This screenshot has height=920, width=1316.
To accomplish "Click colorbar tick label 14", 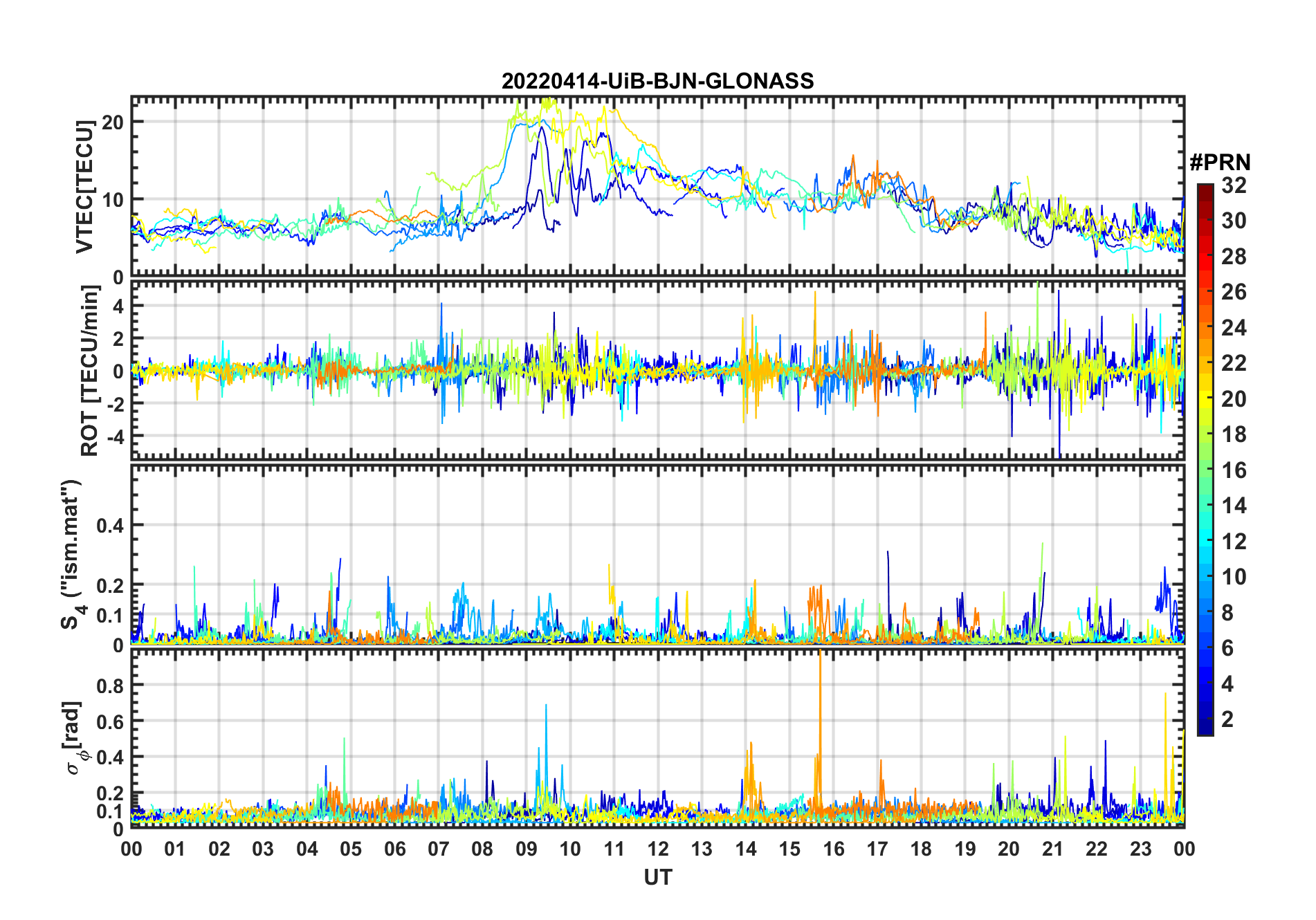I will [1234, 506].
